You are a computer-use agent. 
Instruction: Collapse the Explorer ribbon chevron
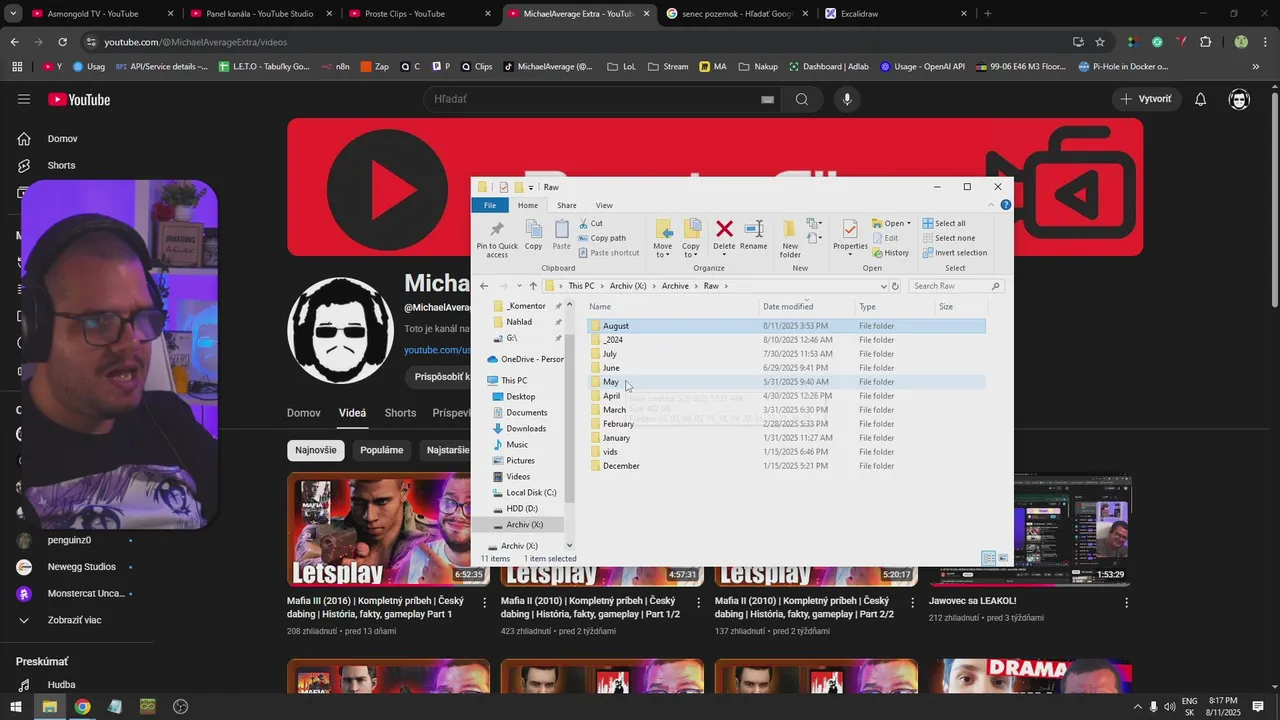(x=991, y=205)
